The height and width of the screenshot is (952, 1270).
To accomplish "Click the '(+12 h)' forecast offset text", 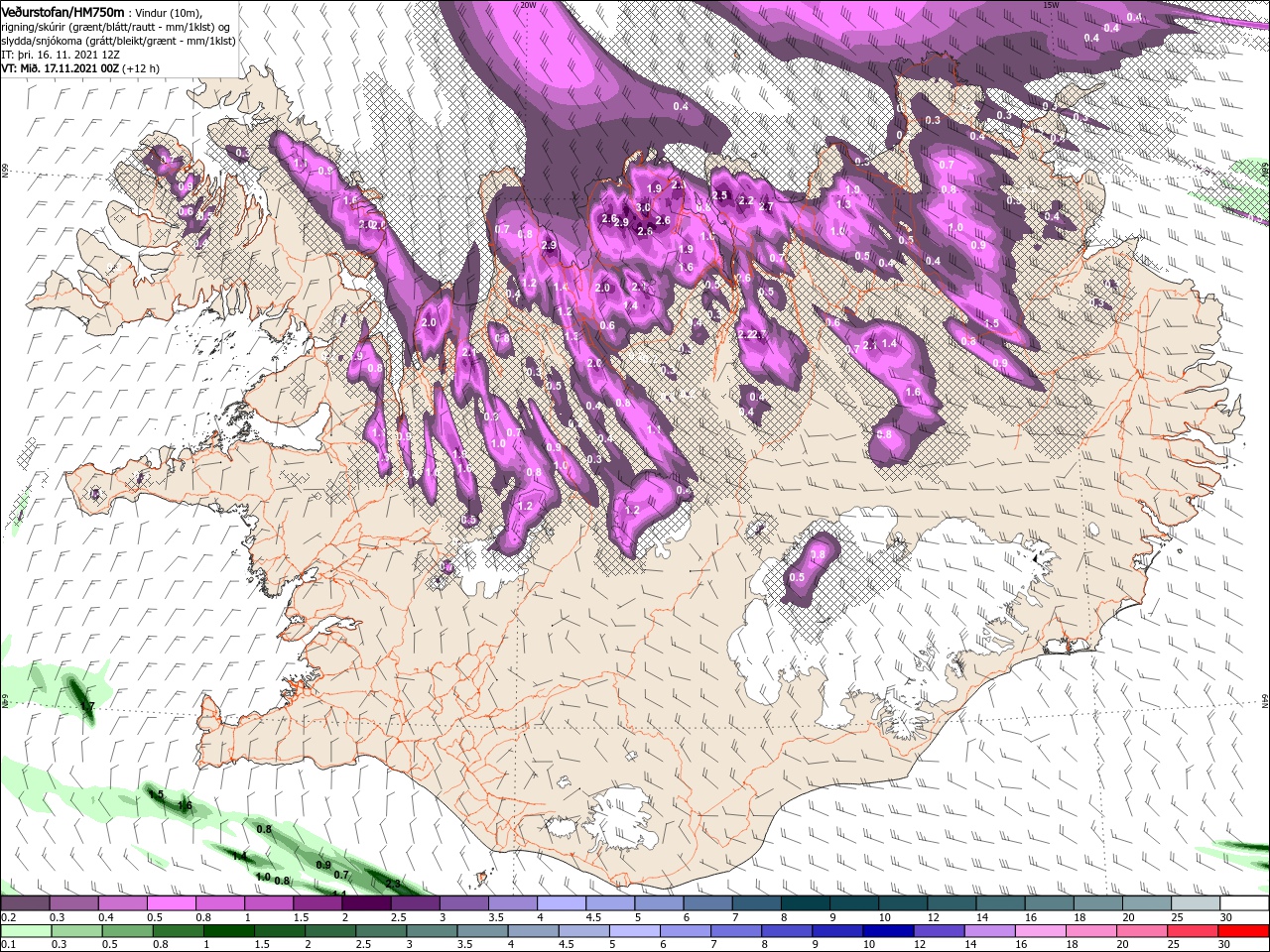I will point(141,68).
